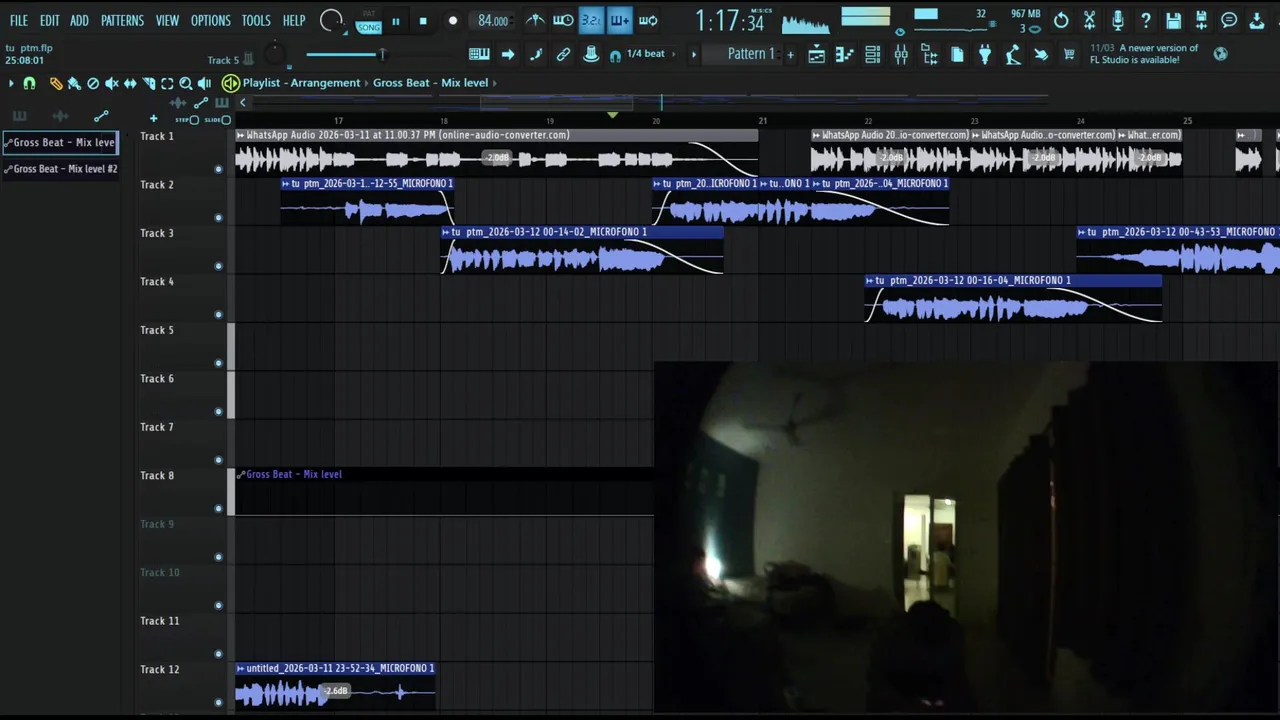Open the project info speech bubble icon

tap(1229, 20)
